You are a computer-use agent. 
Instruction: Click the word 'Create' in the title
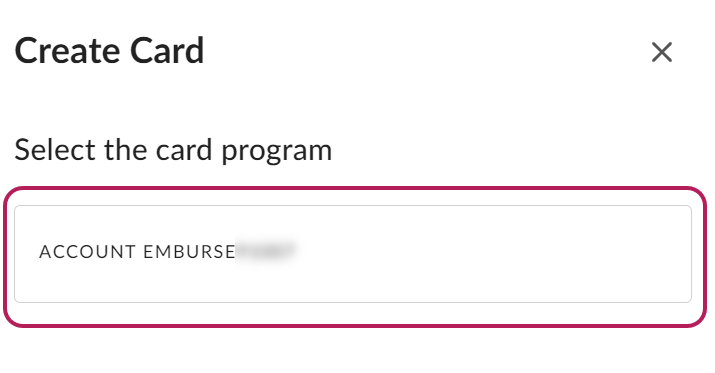click(x=68, y=50)
